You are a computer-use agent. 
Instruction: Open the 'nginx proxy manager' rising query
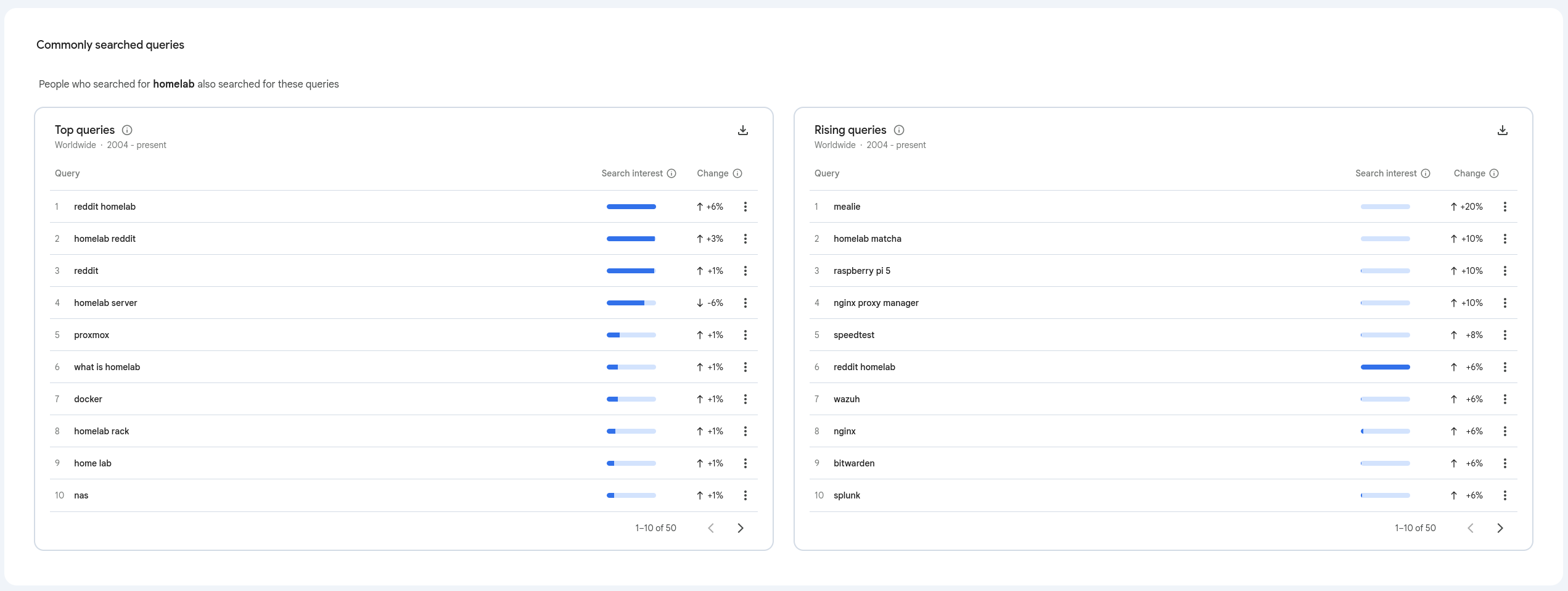(x=876, y=303)
